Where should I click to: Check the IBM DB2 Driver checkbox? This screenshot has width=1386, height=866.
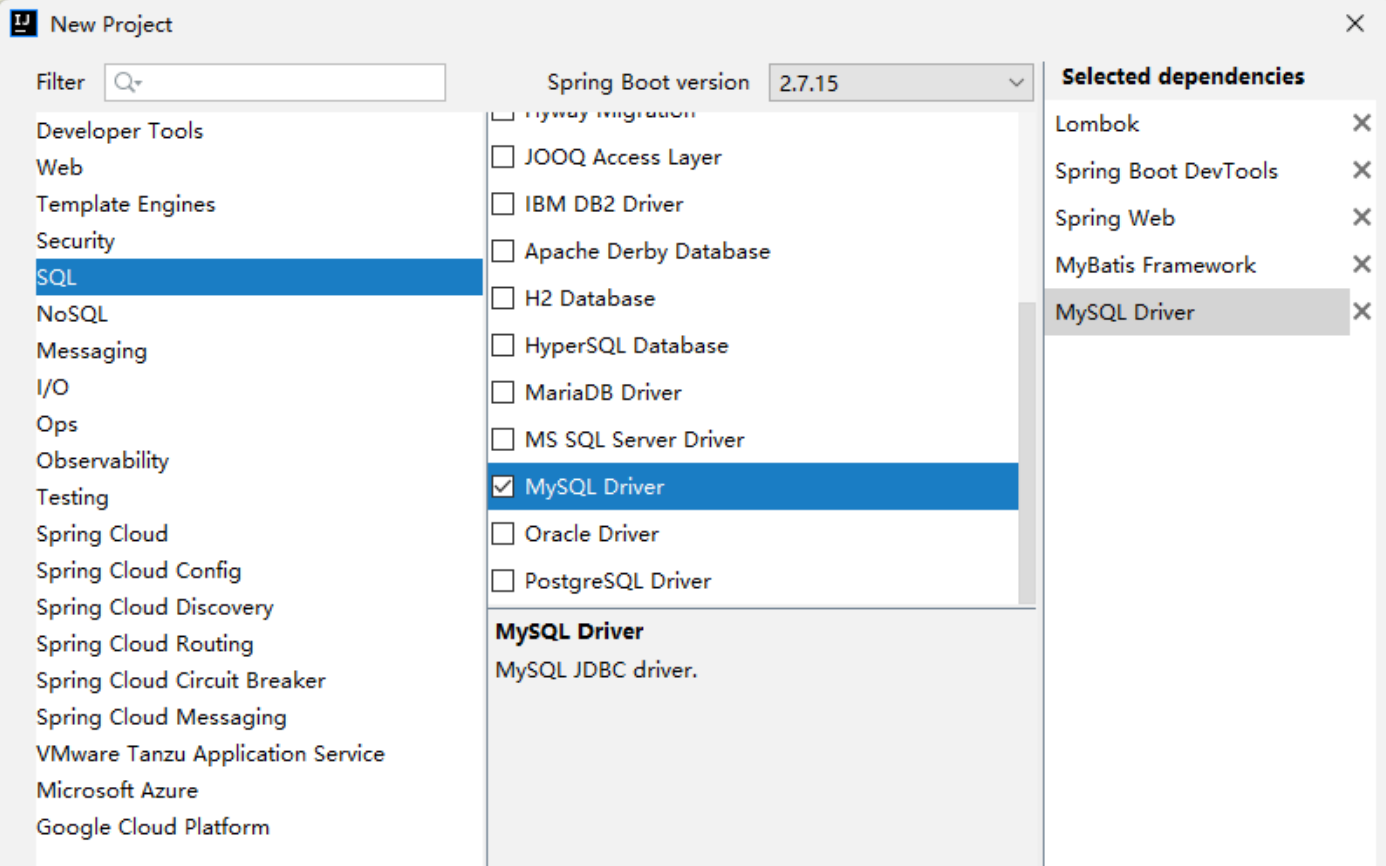coord(504,204)
